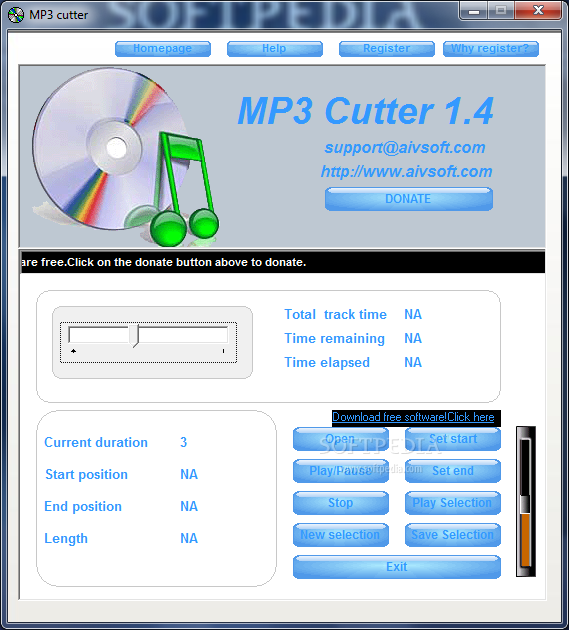Click the http://www.aivsoft.com address text
The image size is (569, 630).
tap(407, 172)
